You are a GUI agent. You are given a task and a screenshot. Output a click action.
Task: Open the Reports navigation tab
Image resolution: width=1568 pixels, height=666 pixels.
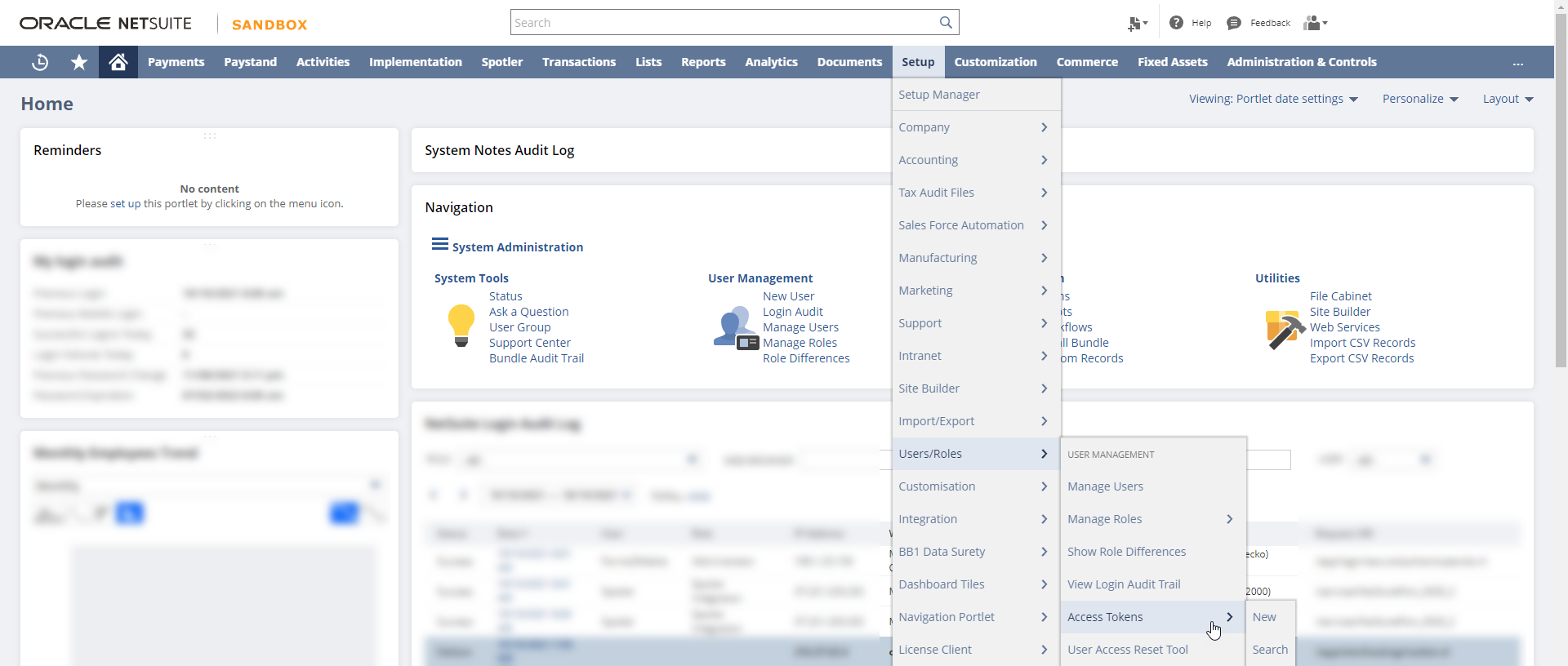(703, 62)
